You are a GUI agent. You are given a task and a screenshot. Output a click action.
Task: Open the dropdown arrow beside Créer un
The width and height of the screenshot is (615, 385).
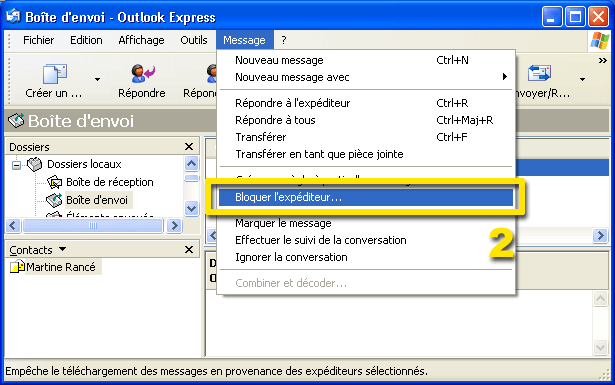tap(97, 80)
